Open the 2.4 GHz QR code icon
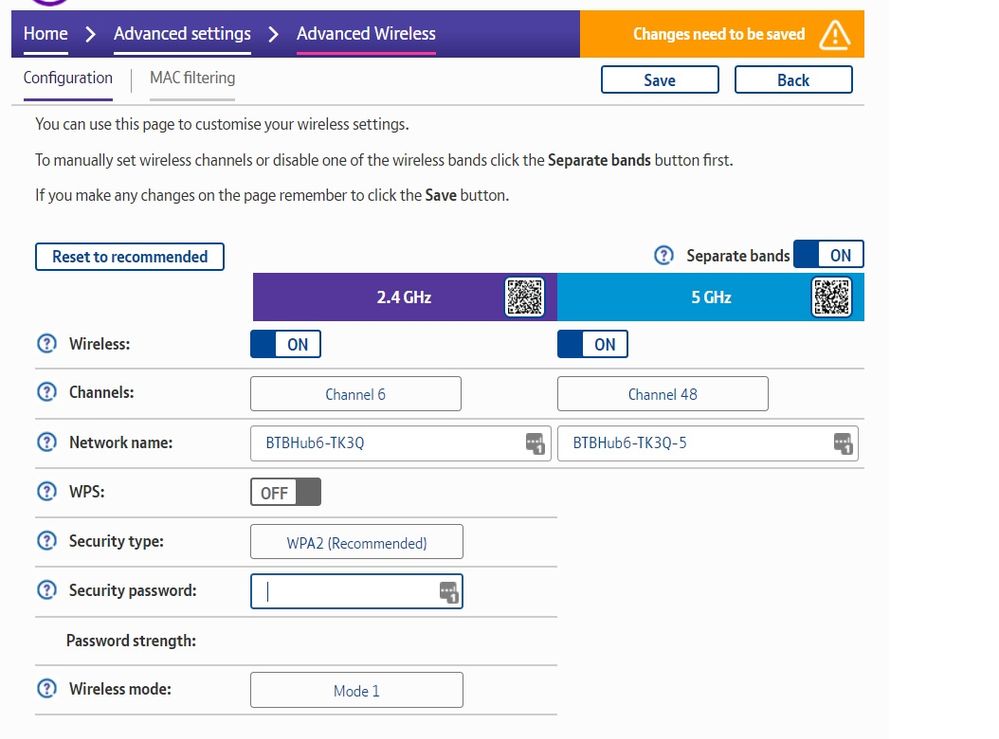999x739 pixels. tap(524, 297)
